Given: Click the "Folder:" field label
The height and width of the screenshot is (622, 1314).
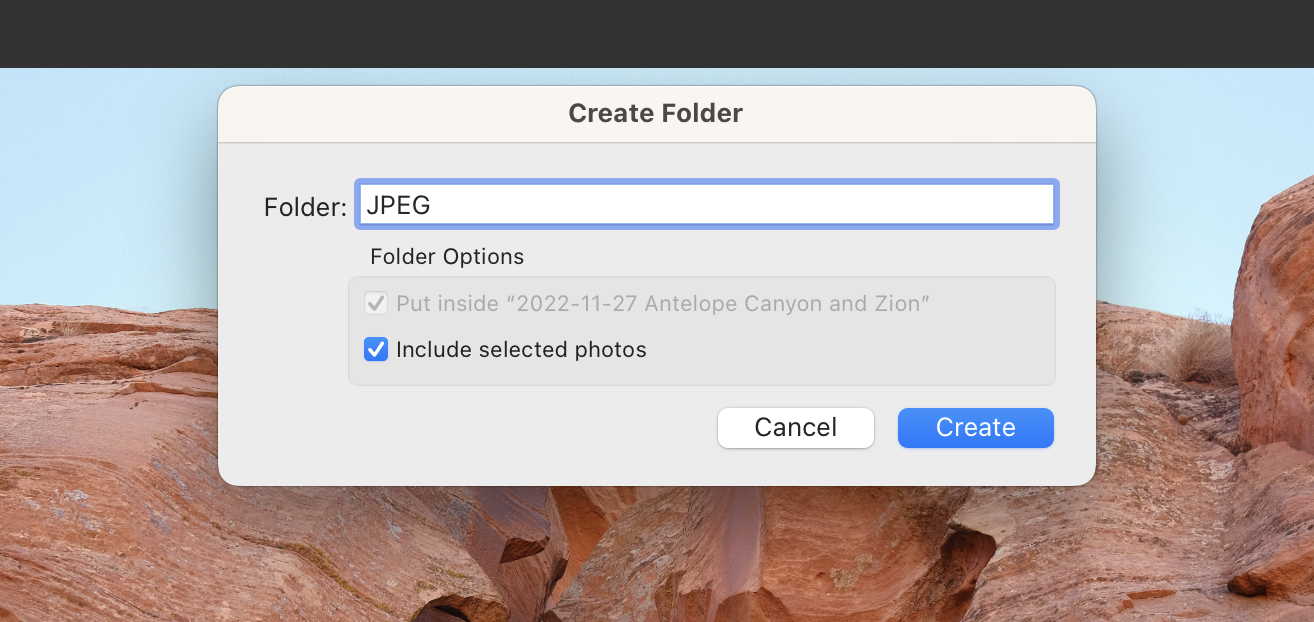Looking at the screenshot, I should 305,207.
